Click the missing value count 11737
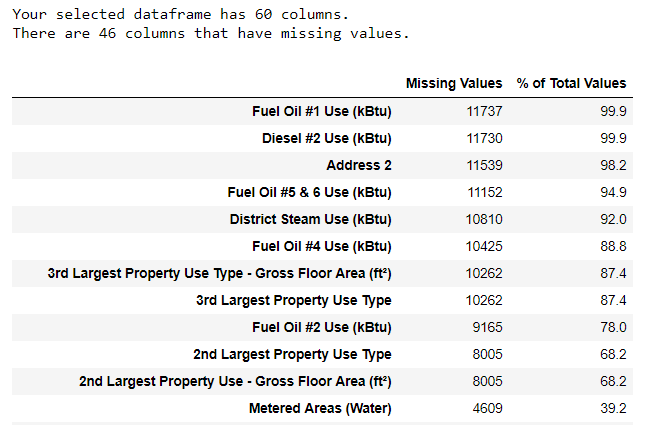658x425 pixels. coord(484,111)
